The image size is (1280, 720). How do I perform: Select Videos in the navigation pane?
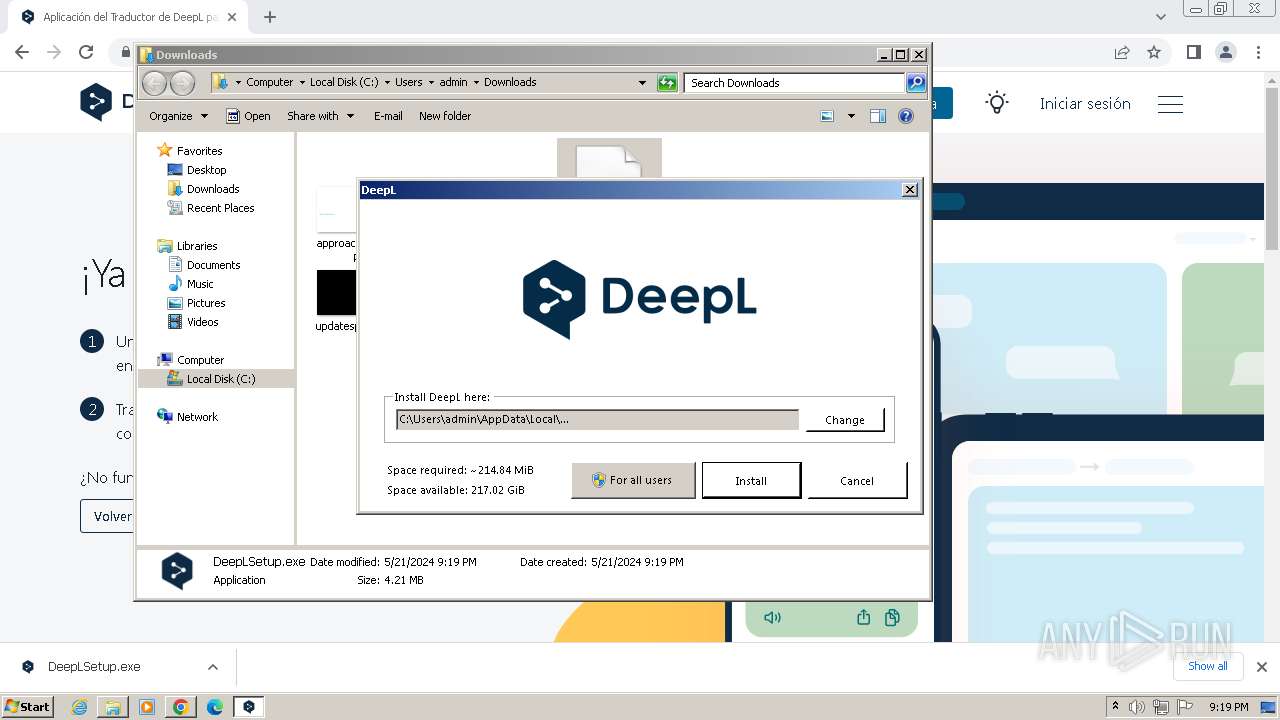pos(202,322)
